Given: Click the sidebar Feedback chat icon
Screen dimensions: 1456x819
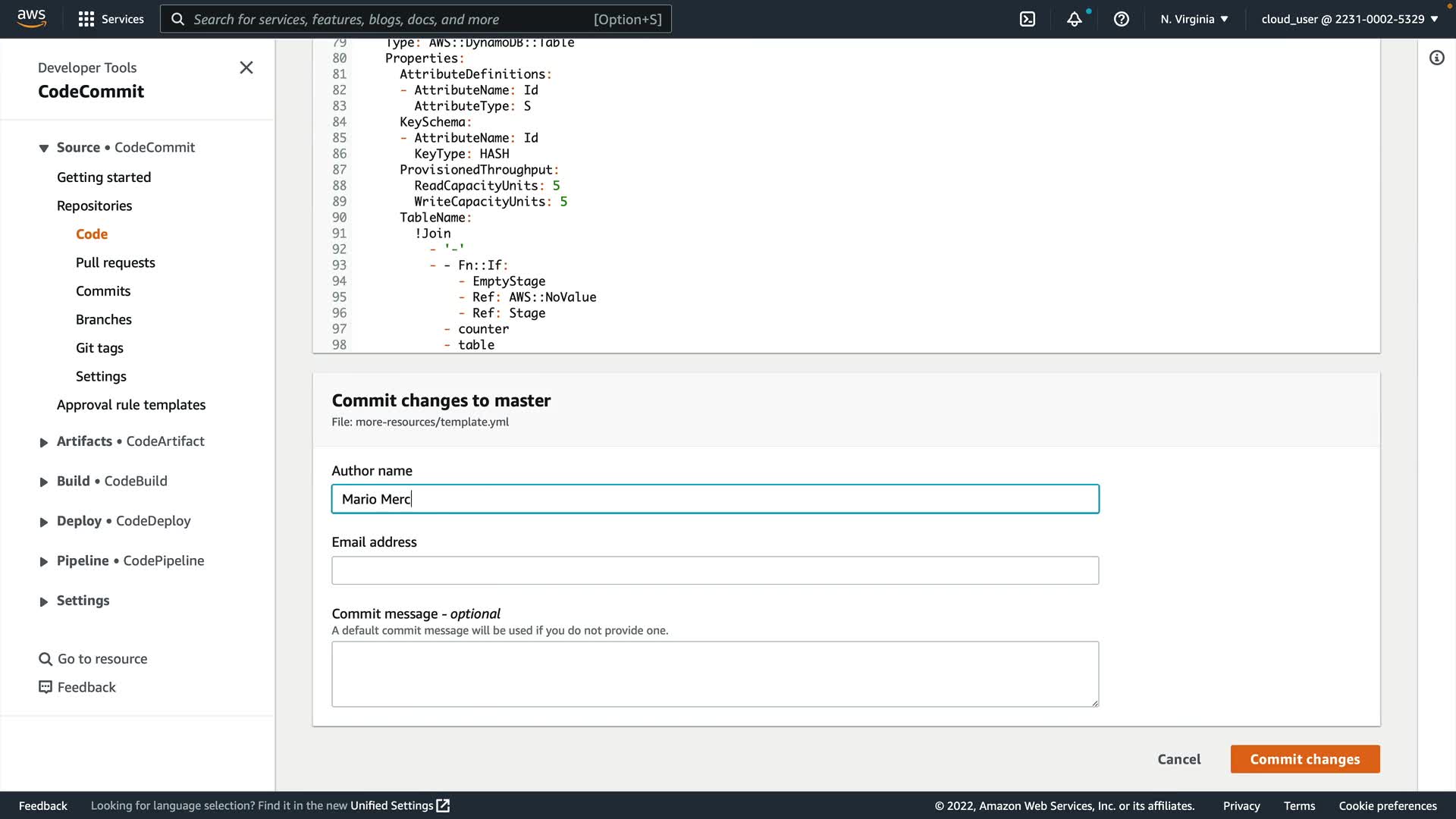Looking at the screenshot, I should click(x=45, y=687).
